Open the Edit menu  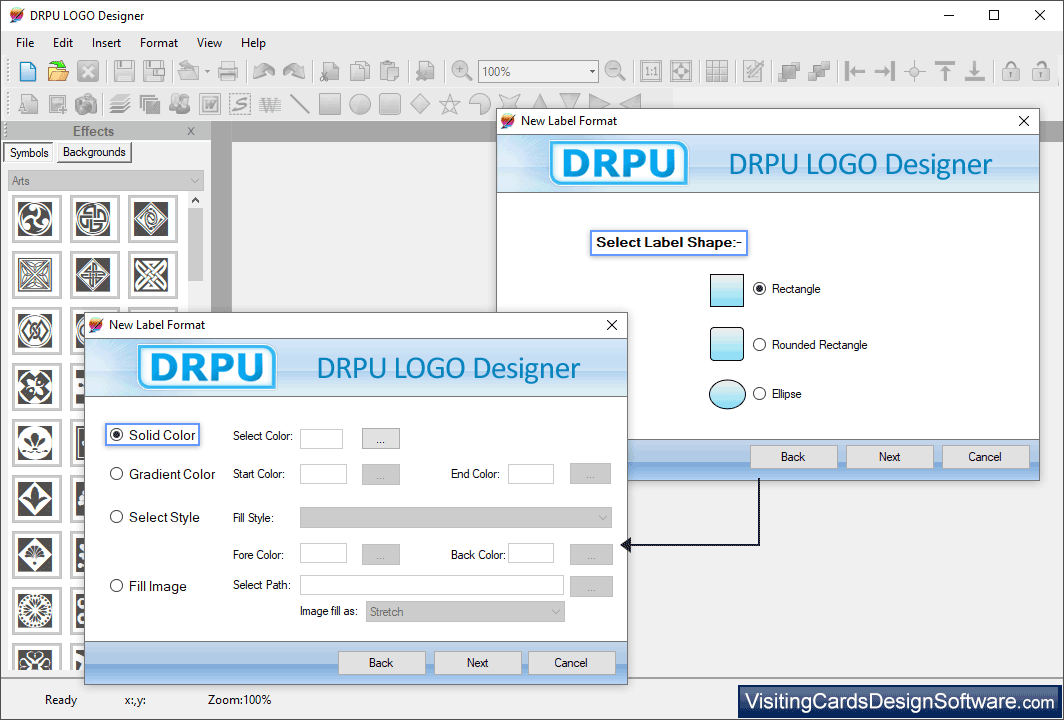click(62, 43)
